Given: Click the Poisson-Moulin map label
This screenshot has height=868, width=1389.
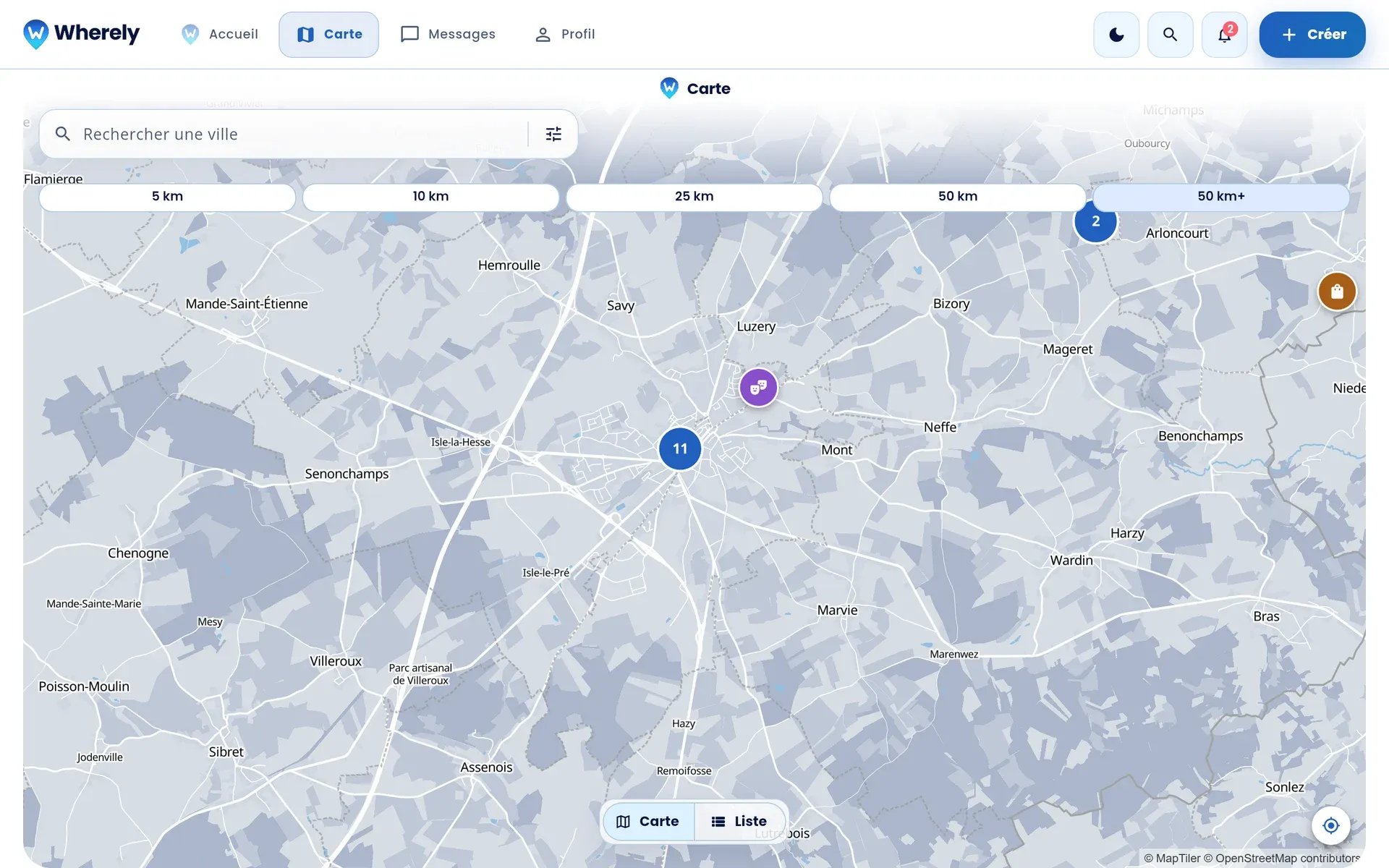Looking at the screenshot, I should tap(84, 686).
